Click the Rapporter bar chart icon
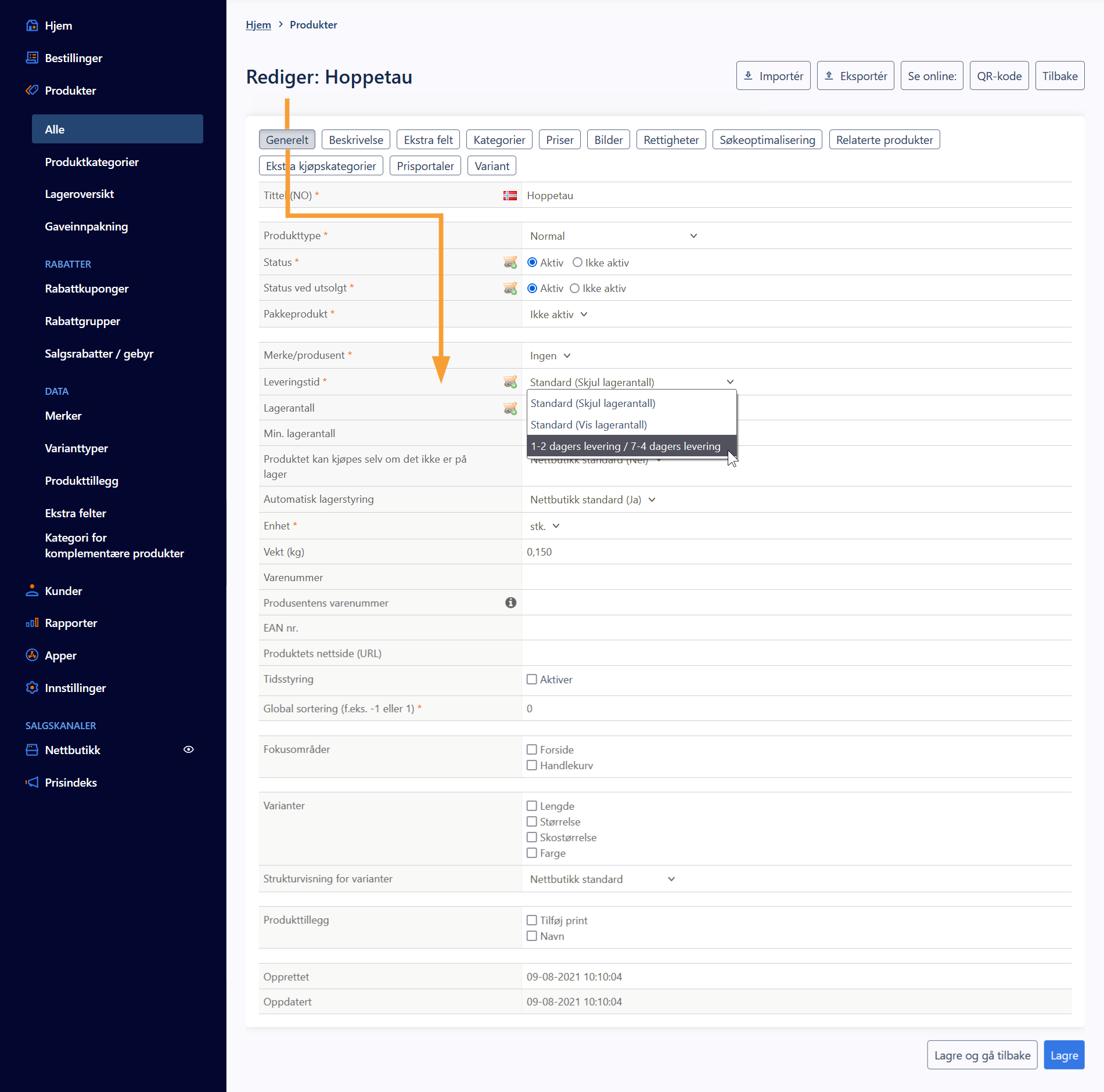 pyautogui.click(x=32, y=623)
